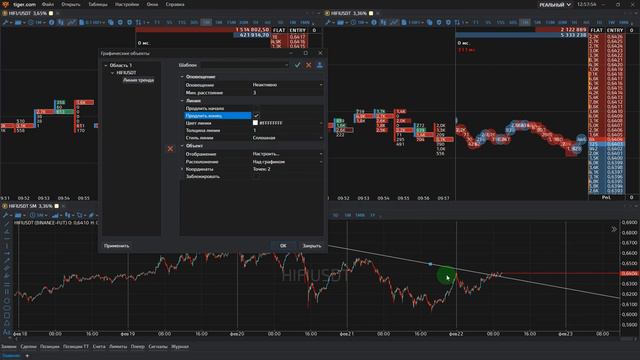Collapse HIFIUSDT tree node in dialog

click(x=112, y=73)
